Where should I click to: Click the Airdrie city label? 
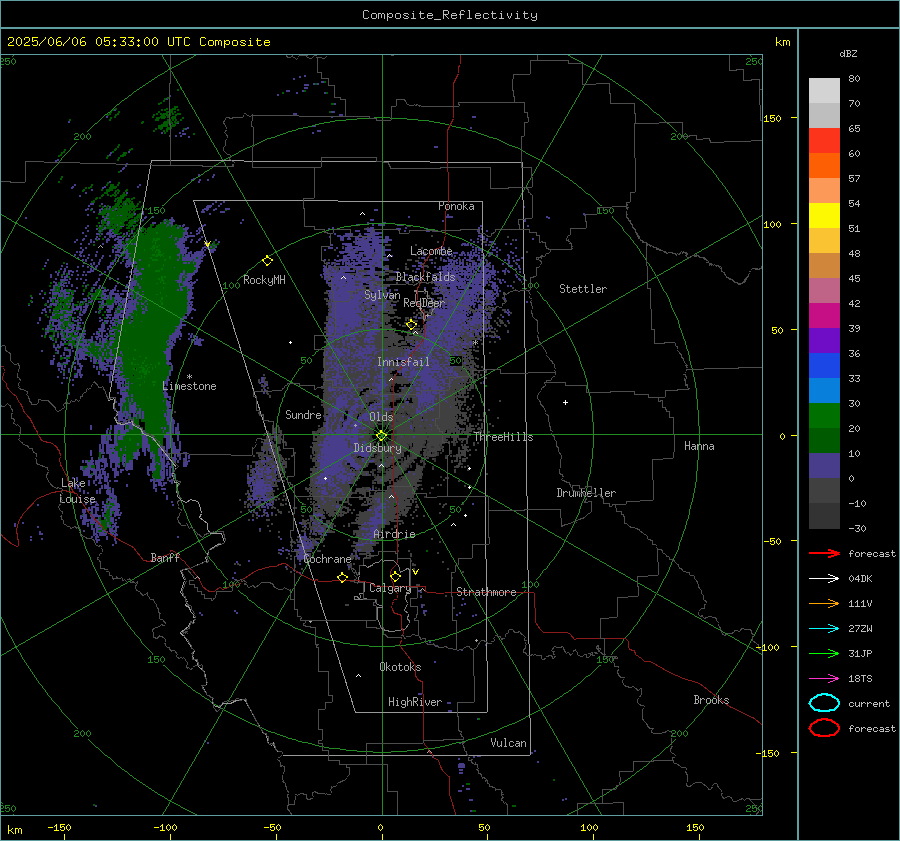[x=394, y=534]
